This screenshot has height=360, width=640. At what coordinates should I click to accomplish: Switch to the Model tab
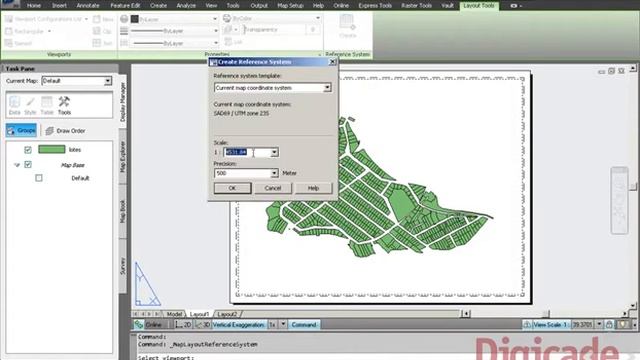click(x=174, y=314)
